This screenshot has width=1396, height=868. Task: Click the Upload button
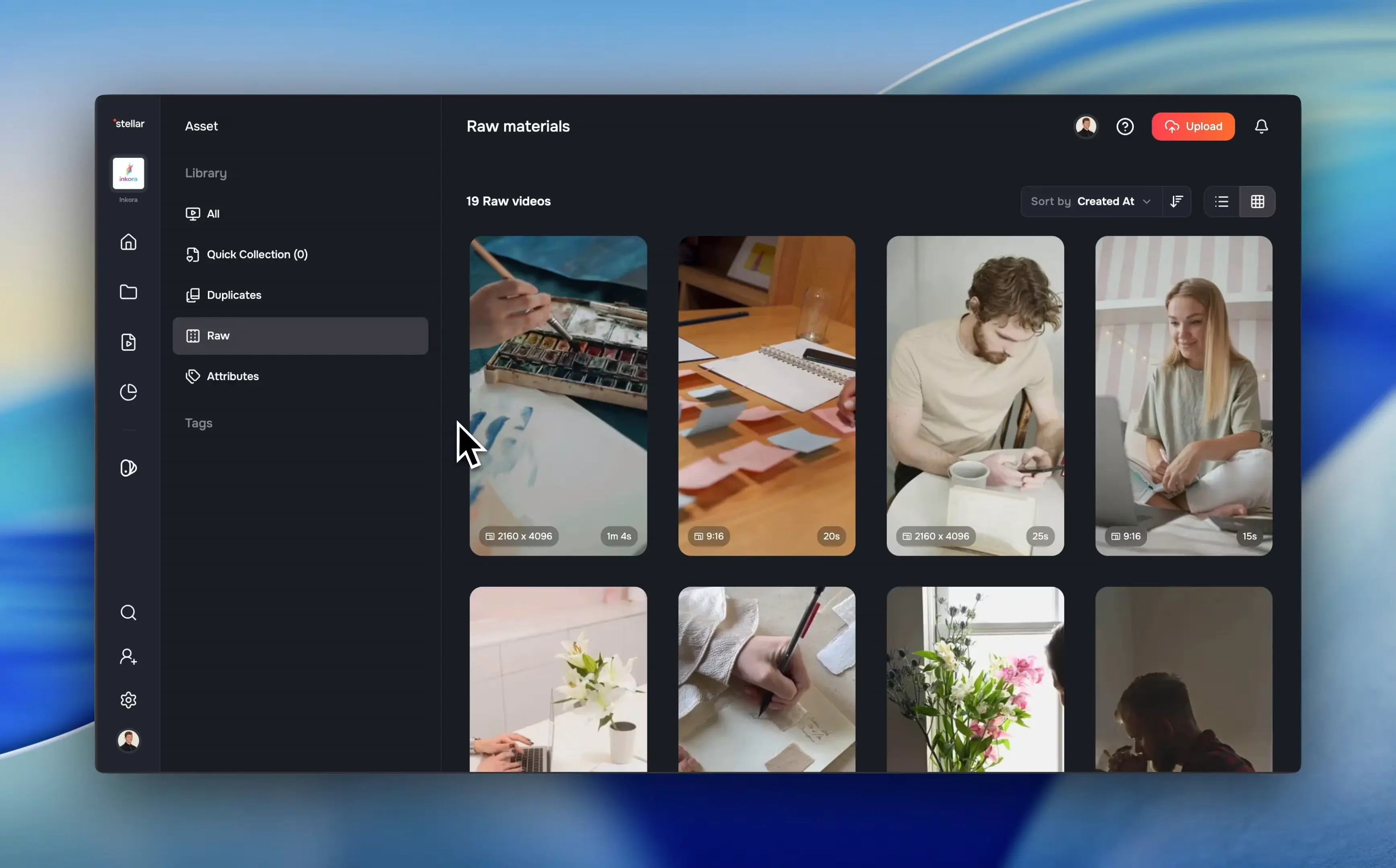[x=1193, y=126]
